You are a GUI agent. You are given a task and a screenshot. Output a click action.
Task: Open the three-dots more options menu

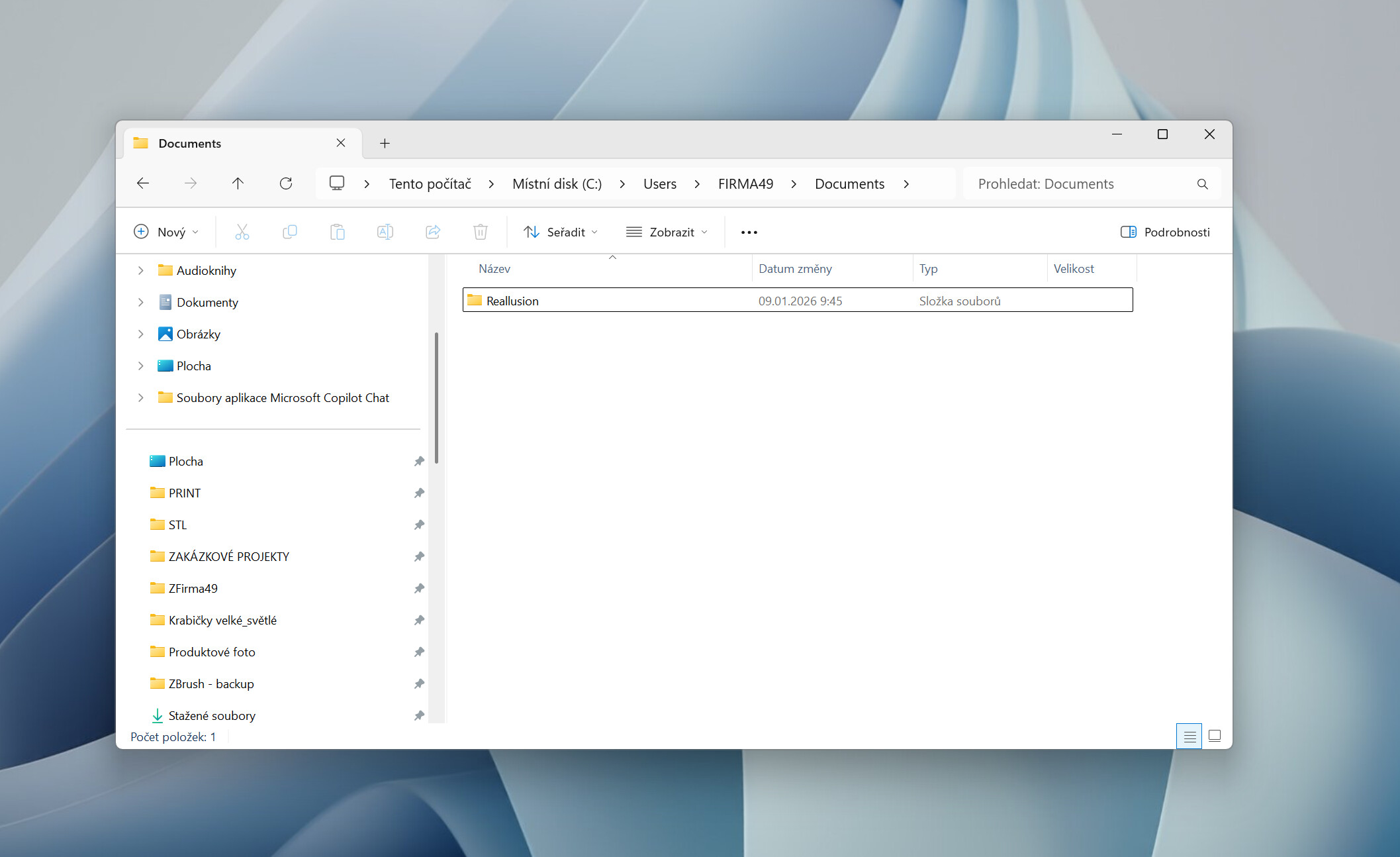click(749, 232)
